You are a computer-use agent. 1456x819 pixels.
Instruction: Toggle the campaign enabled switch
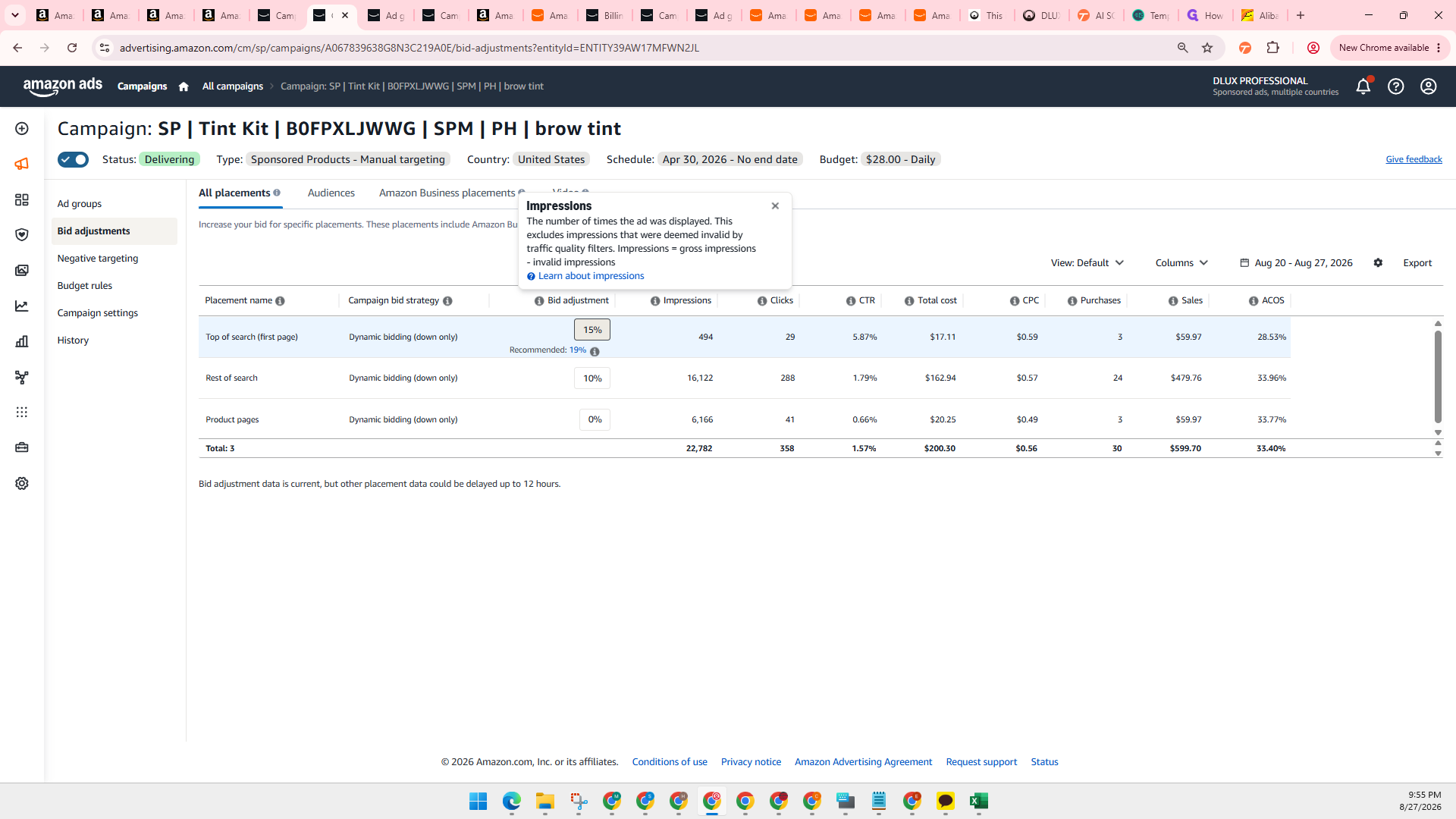(73, 159)
